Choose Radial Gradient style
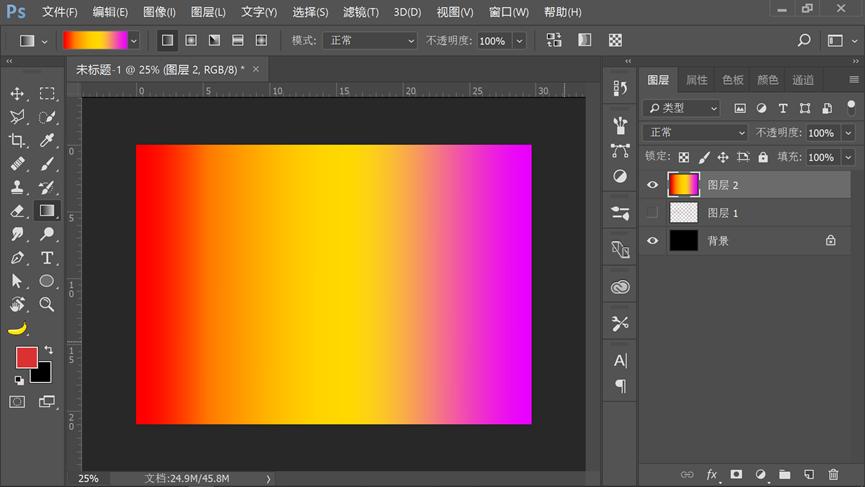The width and height of the screenshot is (865, 487). [191, 40]
